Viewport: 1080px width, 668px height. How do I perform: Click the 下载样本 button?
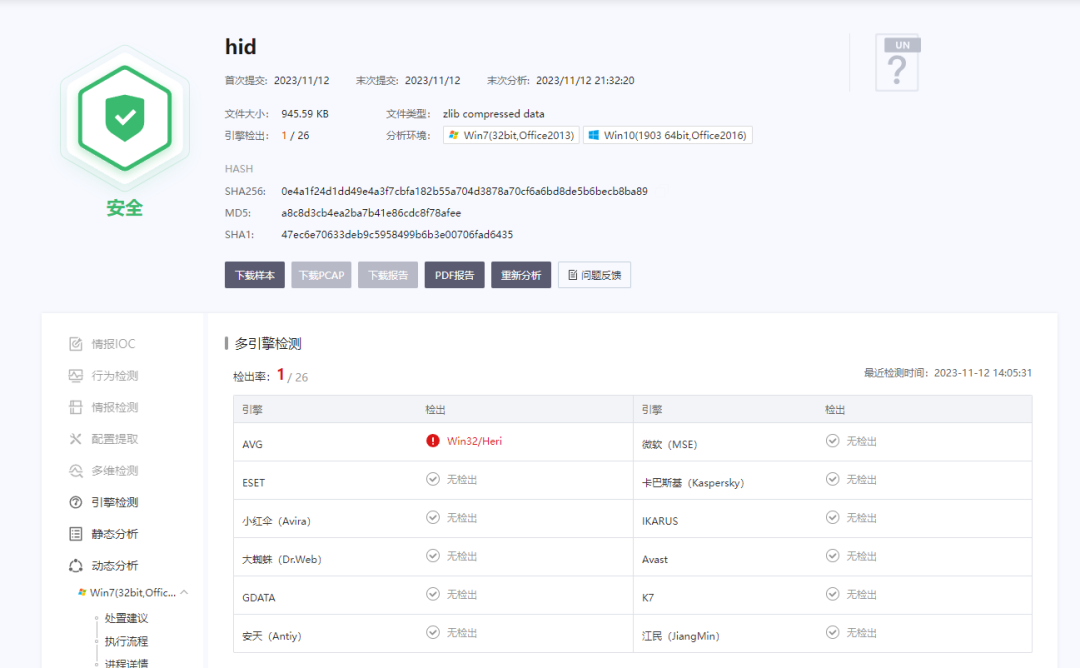tap(255, 275)
